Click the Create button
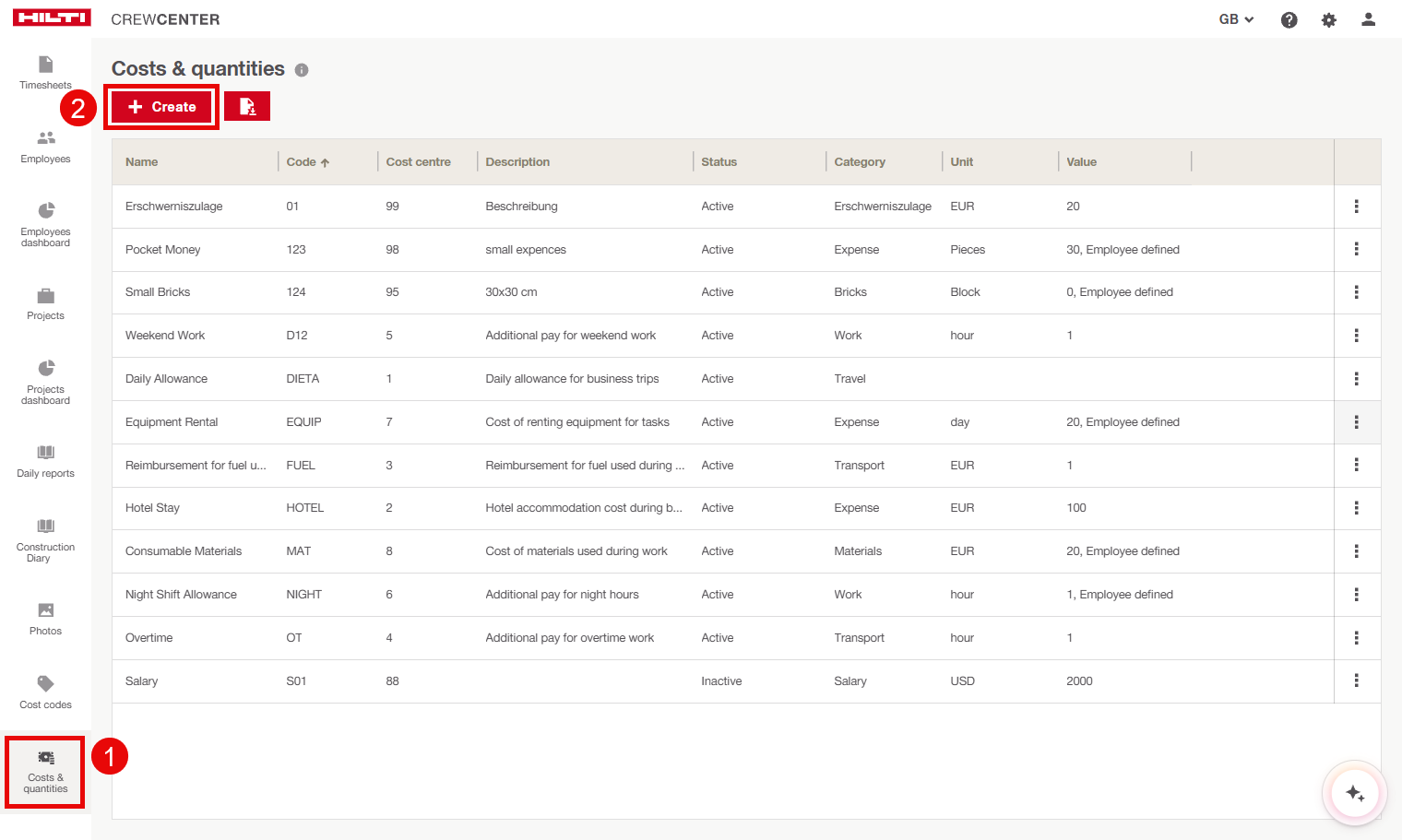The image size is (1402, 840). point(161,107)
